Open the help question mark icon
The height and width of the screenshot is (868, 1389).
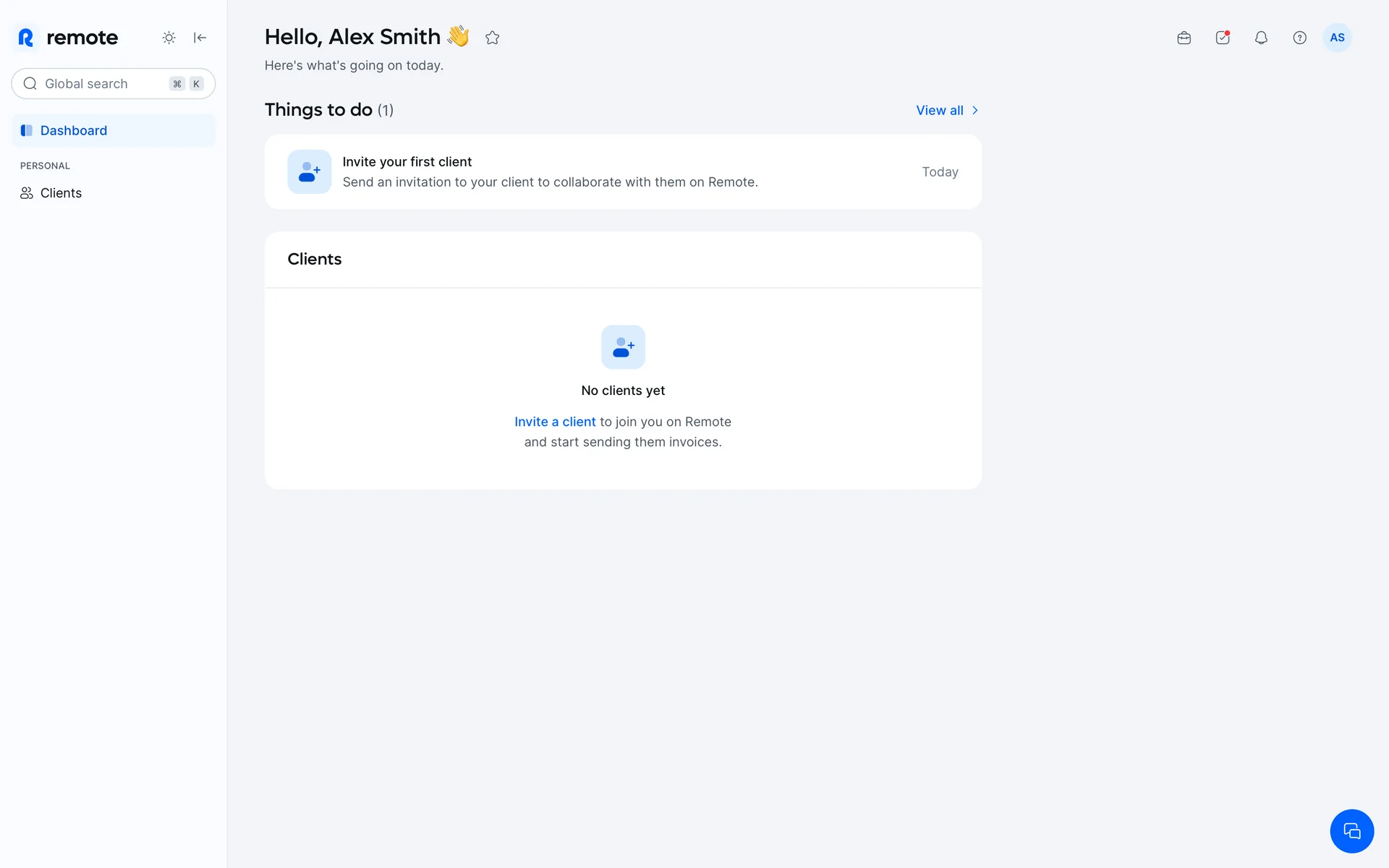click(1299, 38)
